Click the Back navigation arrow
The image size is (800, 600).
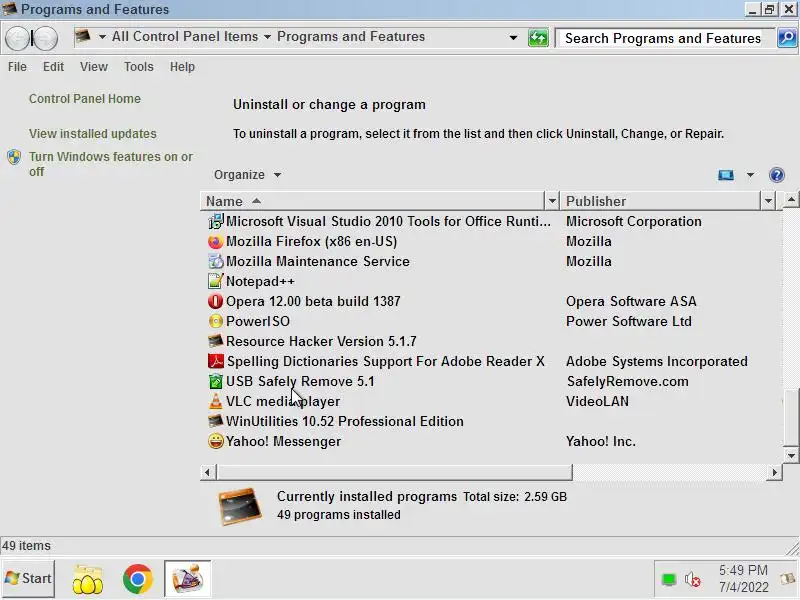17,38
